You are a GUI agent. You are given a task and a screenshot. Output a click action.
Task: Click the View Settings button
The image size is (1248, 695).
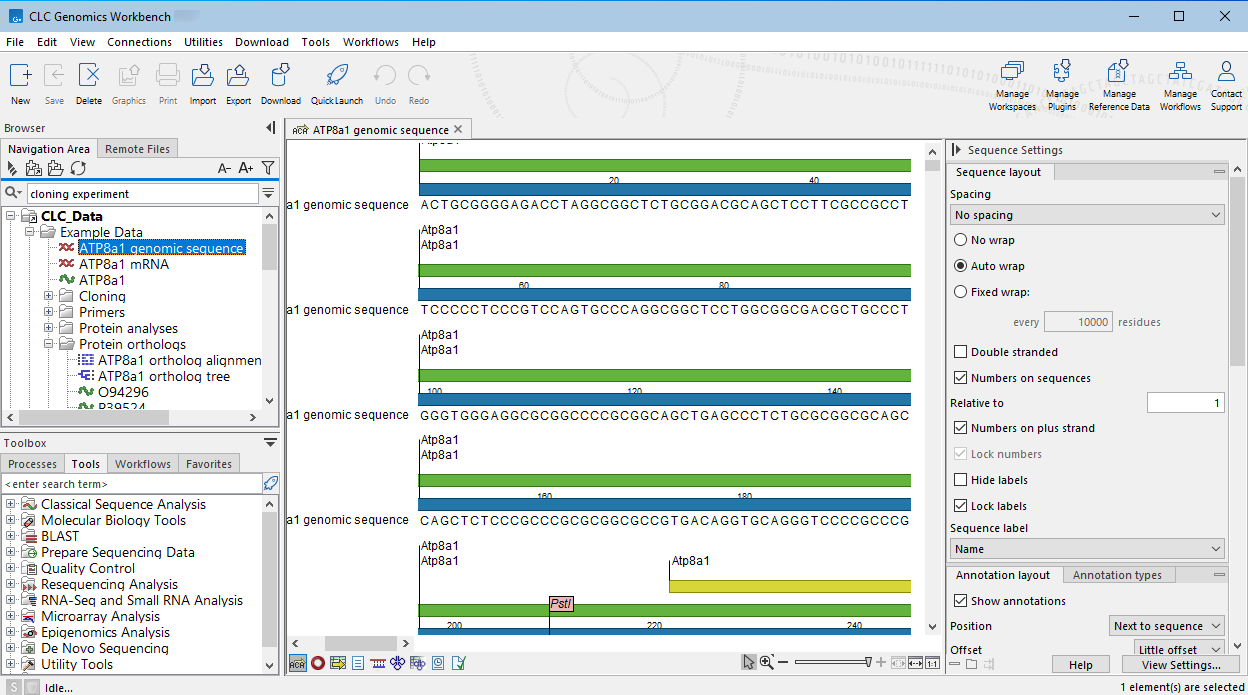click(x=1181, y=664)
